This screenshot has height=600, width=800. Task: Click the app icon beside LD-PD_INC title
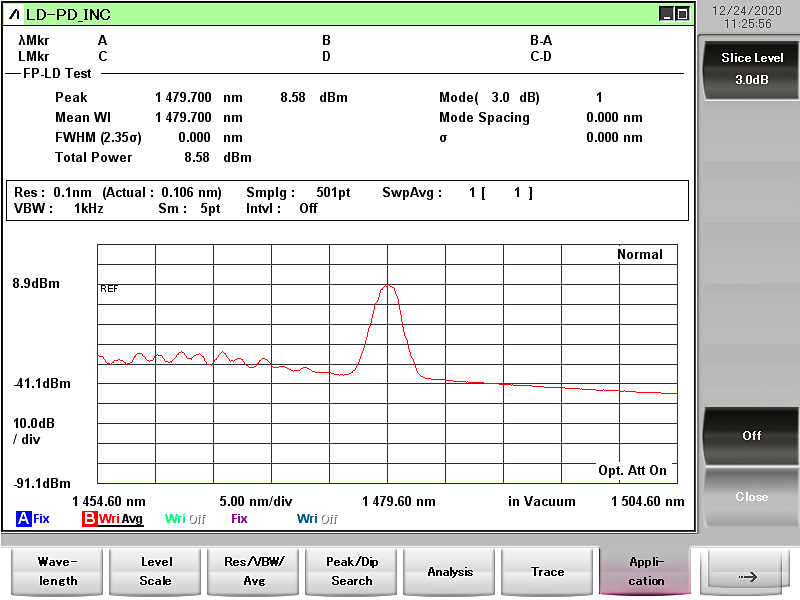tap(14, 14)
